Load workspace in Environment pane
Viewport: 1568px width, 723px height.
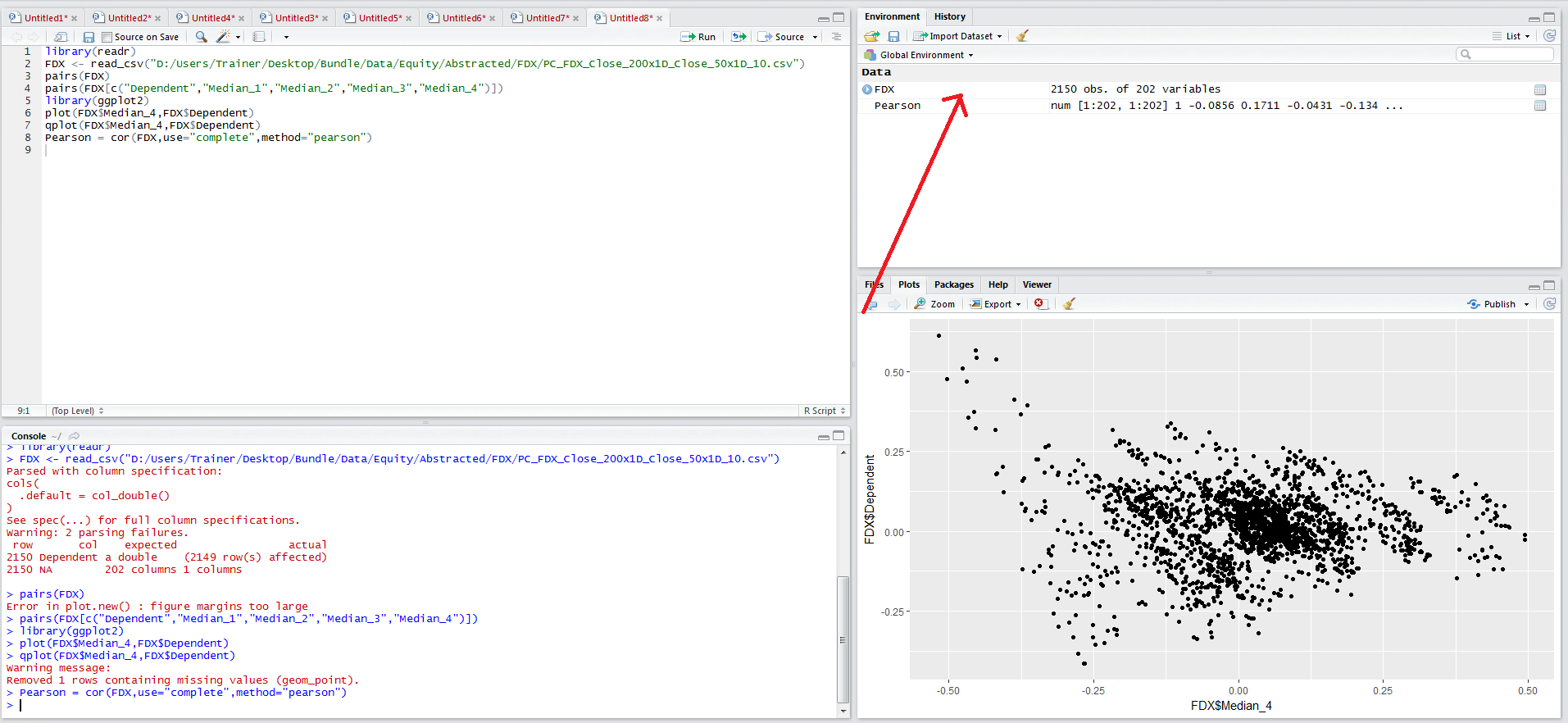pos(872,36)
